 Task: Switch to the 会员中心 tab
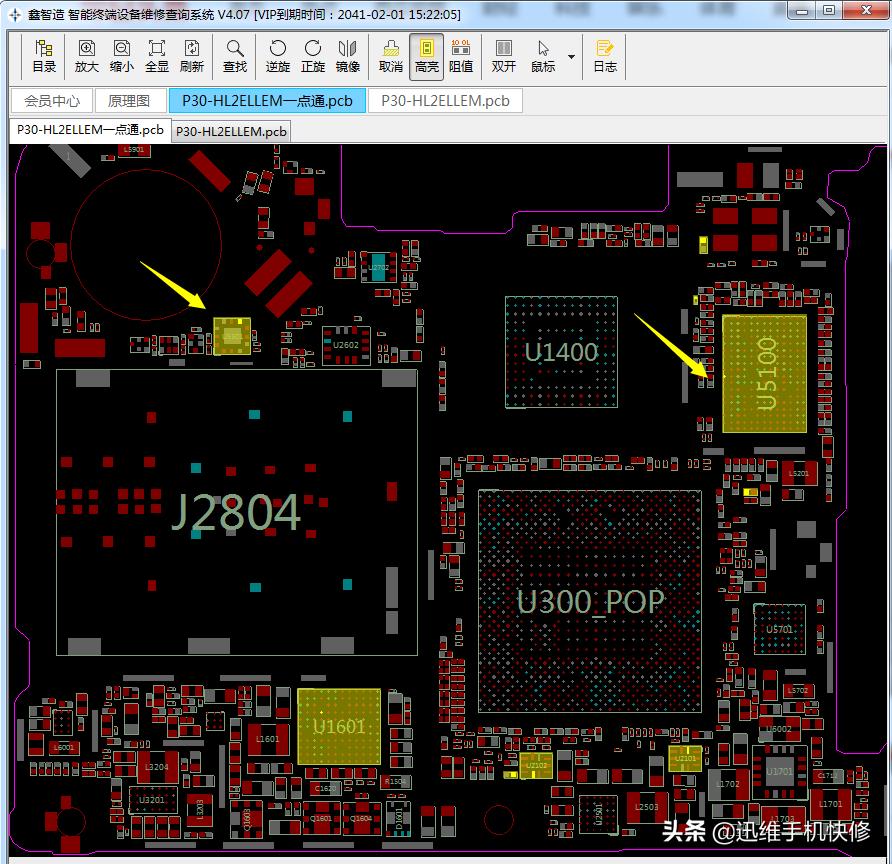(52, 101)
